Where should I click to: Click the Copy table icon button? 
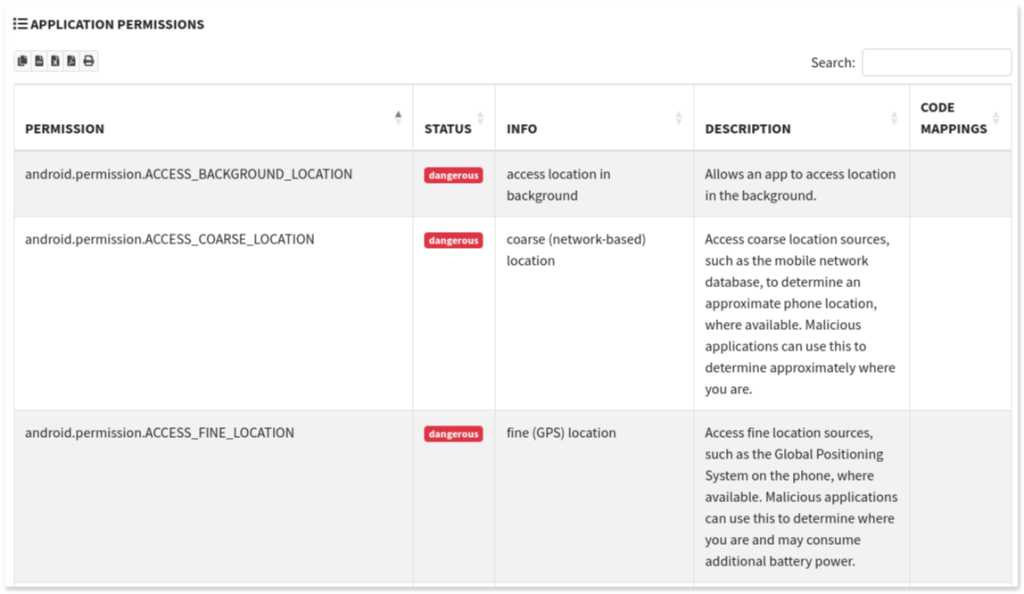click(x=23, y=61)
